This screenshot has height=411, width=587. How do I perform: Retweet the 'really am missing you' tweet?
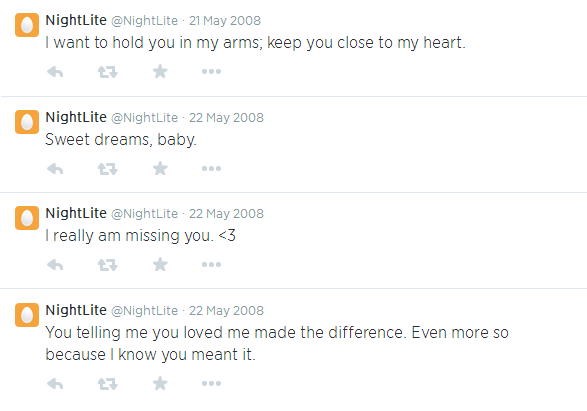(x=107, y=265)
